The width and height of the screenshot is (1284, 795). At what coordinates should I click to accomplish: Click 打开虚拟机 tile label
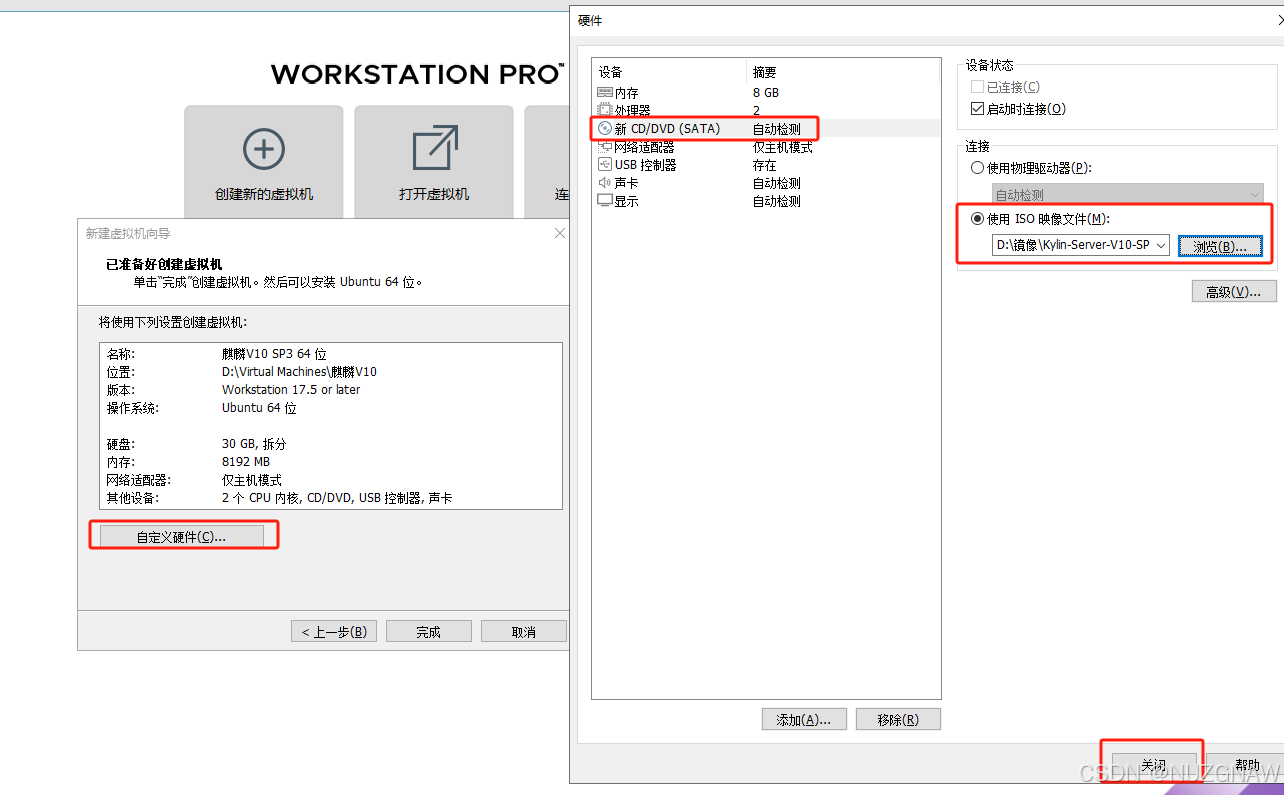434,194
